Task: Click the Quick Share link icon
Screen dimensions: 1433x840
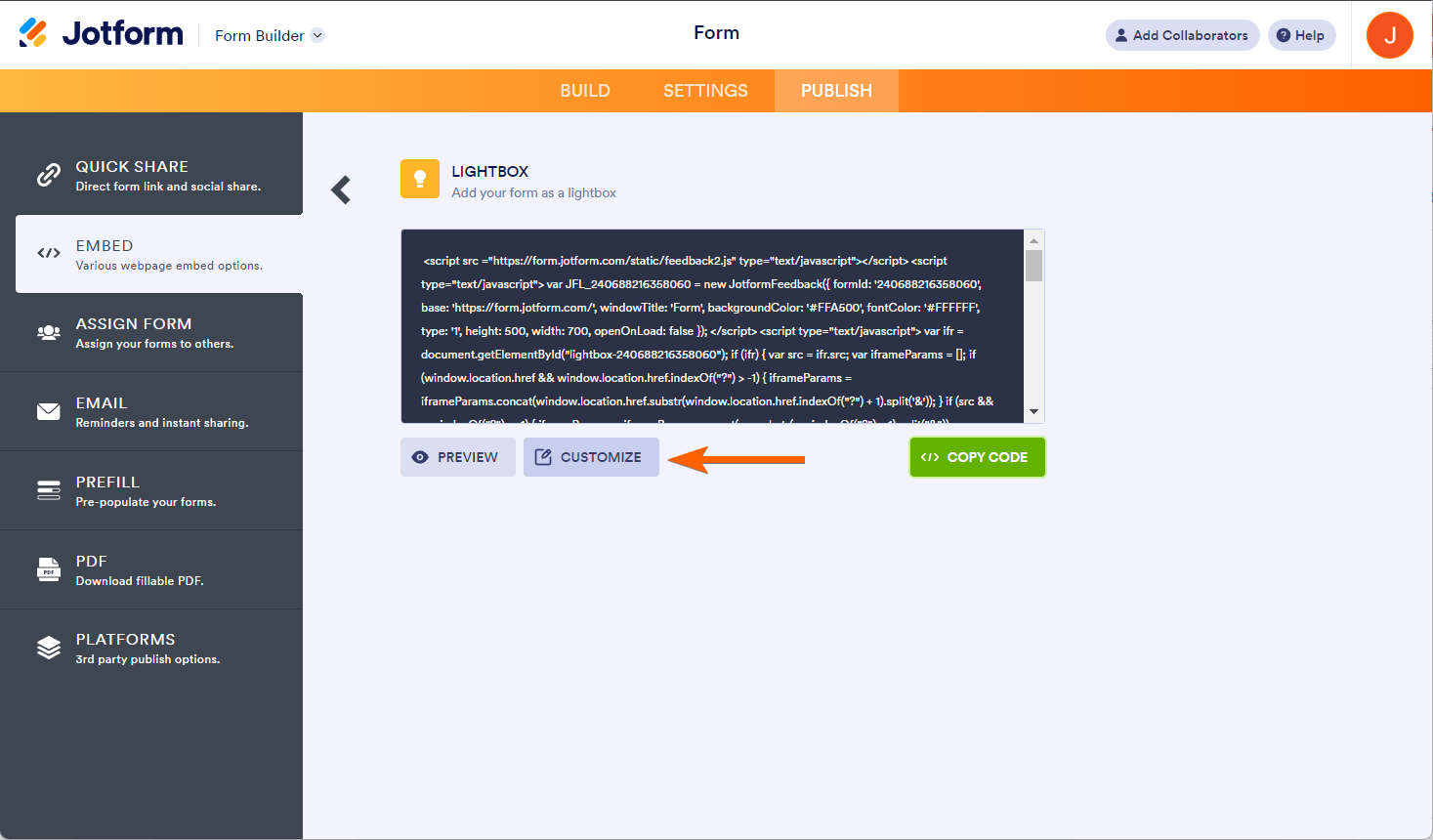Action: (x=49, y=175)
